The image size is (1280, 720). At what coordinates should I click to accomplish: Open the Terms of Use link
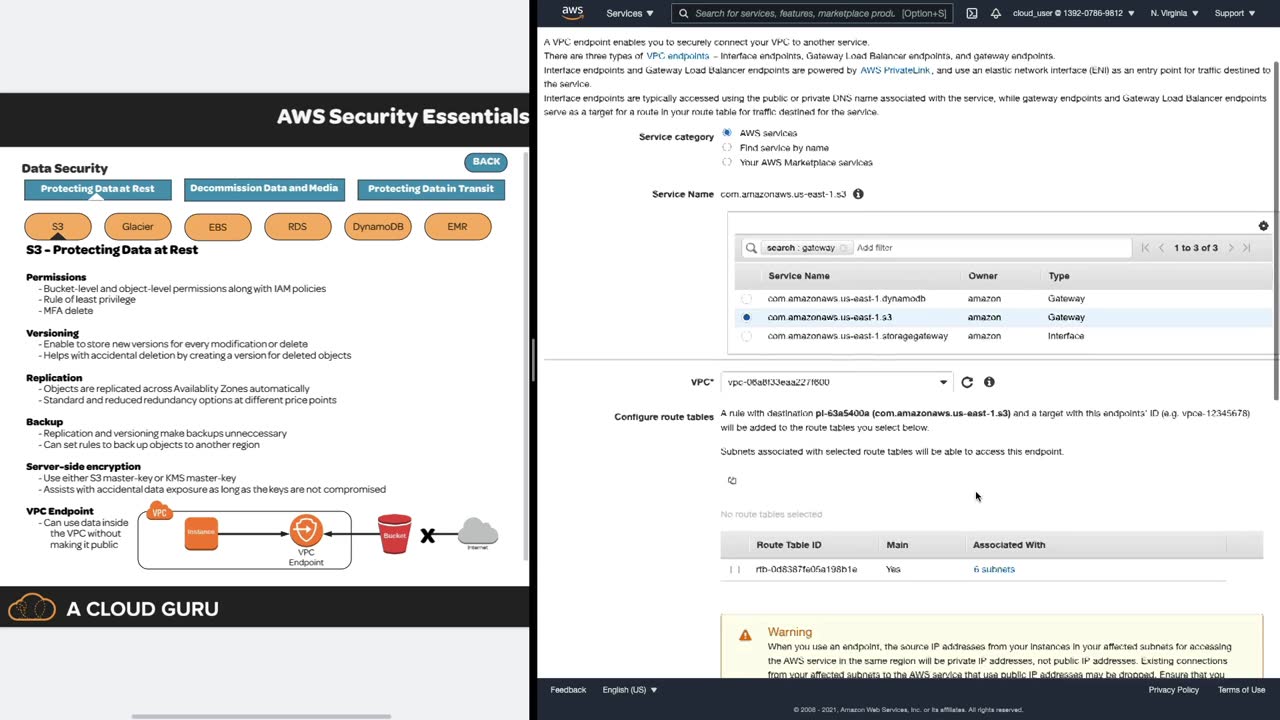pyautogui.click(x=1241, y=690)
